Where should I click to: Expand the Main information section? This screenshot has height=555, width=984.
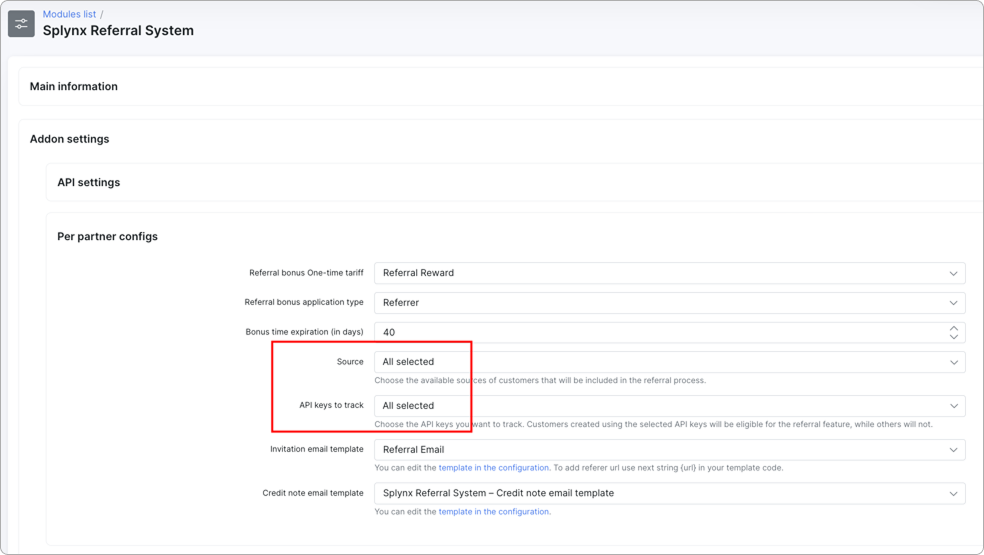(73, 87)
